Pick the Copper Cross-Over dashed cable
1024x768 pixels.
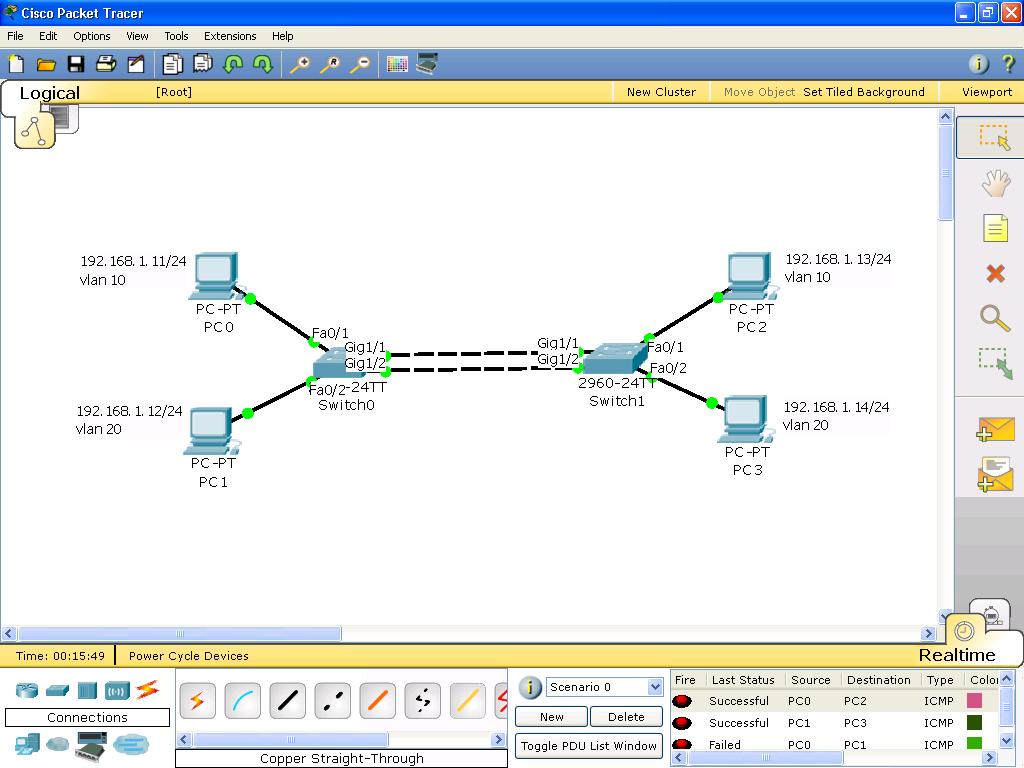[332, 701]
